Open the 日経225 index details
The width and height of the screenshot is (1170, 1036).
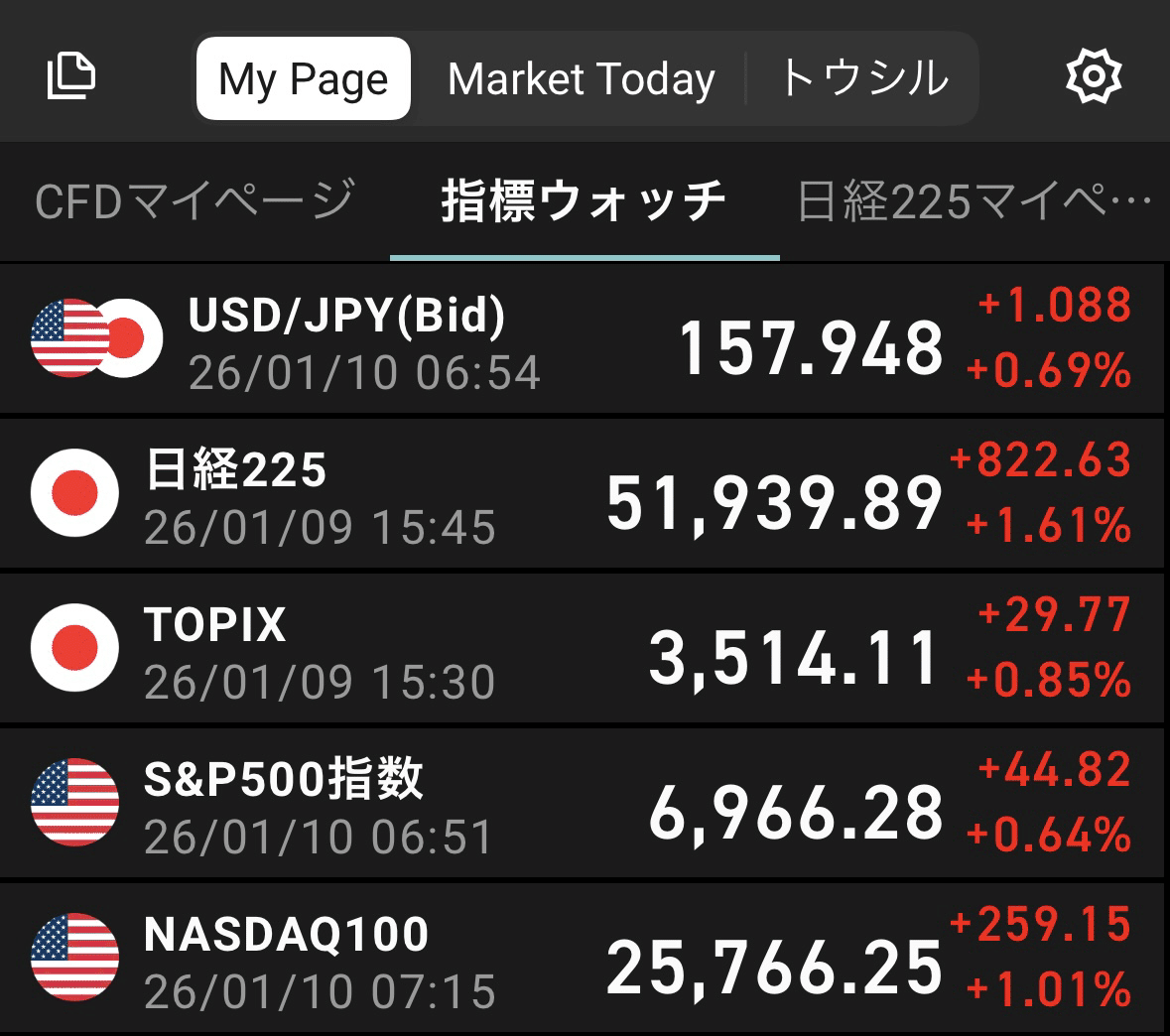click(x=585, y=493)
